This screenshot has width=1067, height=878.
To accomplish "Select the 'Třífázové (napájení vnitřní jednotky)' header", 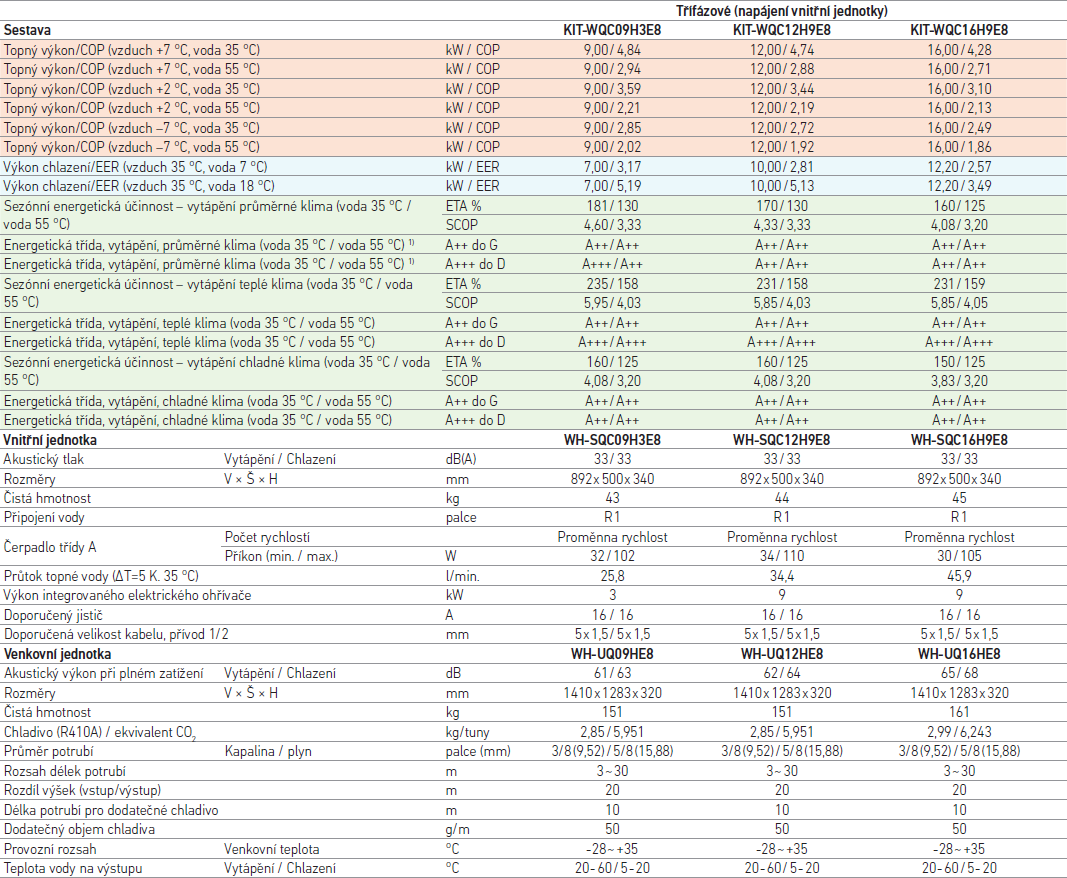I will pos(781,11).
